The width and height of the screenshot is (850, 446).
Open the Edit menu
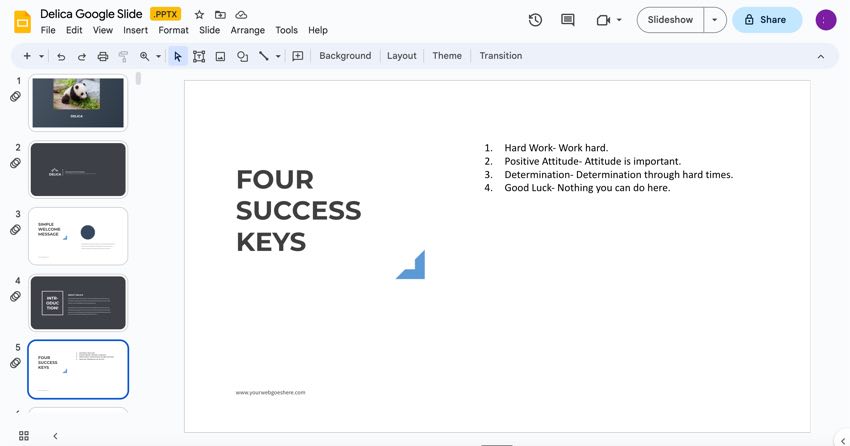[x=74, y=30]
